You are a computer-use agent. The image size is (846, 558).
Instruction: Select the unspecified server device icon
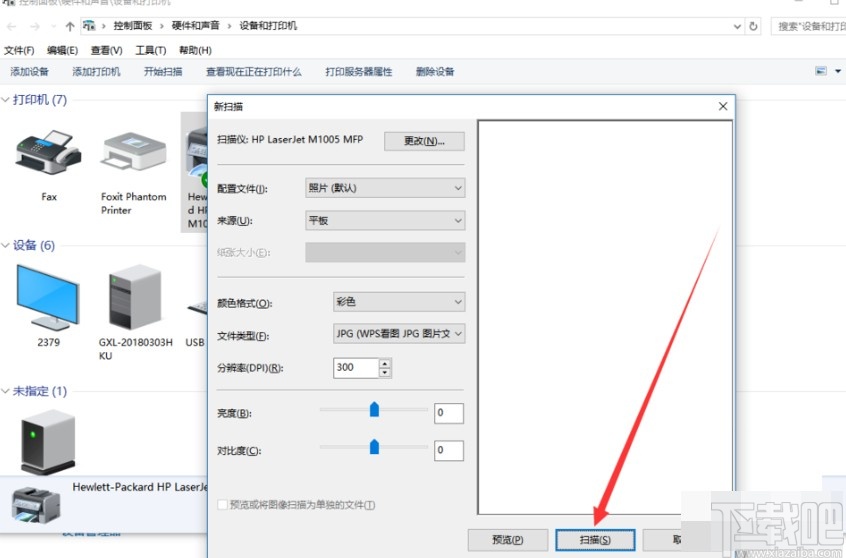[48, 442]
